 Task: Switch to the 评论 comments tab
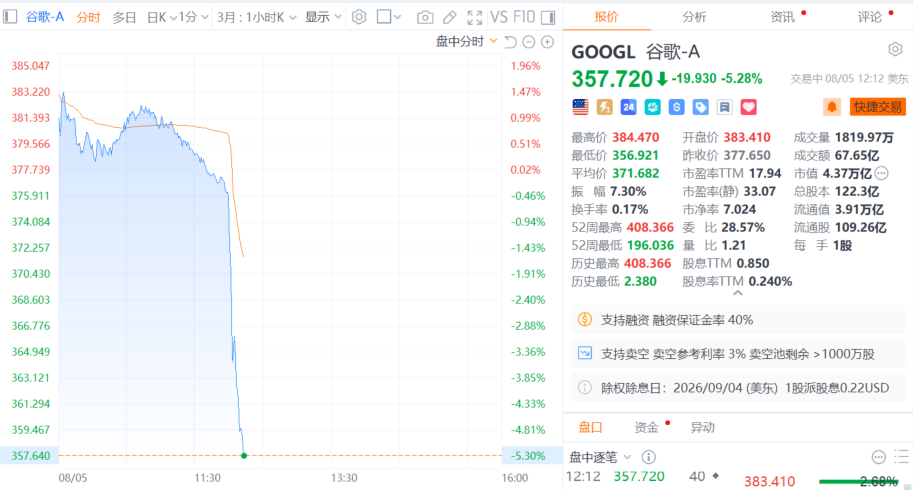click(869, 17)
